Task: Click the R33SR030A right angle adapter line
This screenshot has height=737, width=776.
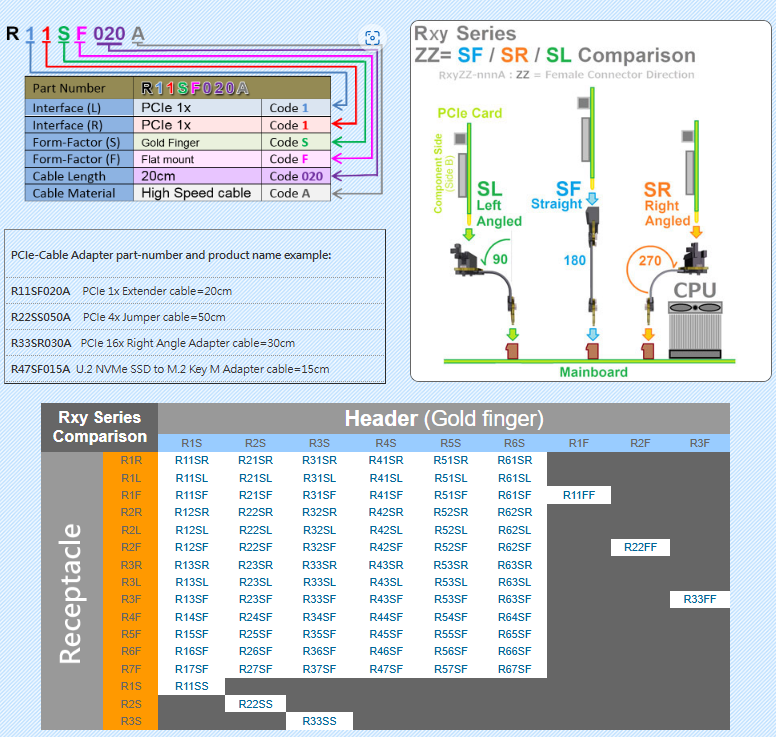Action: click(x=153, y=343)
